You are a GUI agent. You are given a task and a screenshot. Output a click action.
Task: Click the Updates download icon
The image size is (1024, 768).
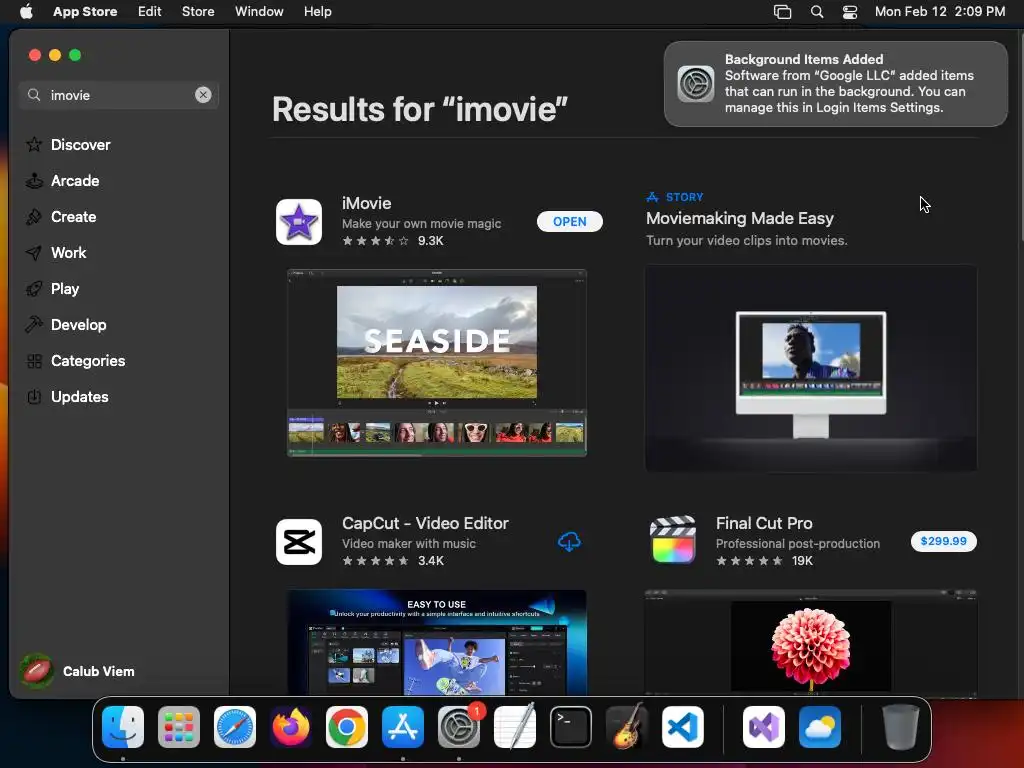coord(34,396)
